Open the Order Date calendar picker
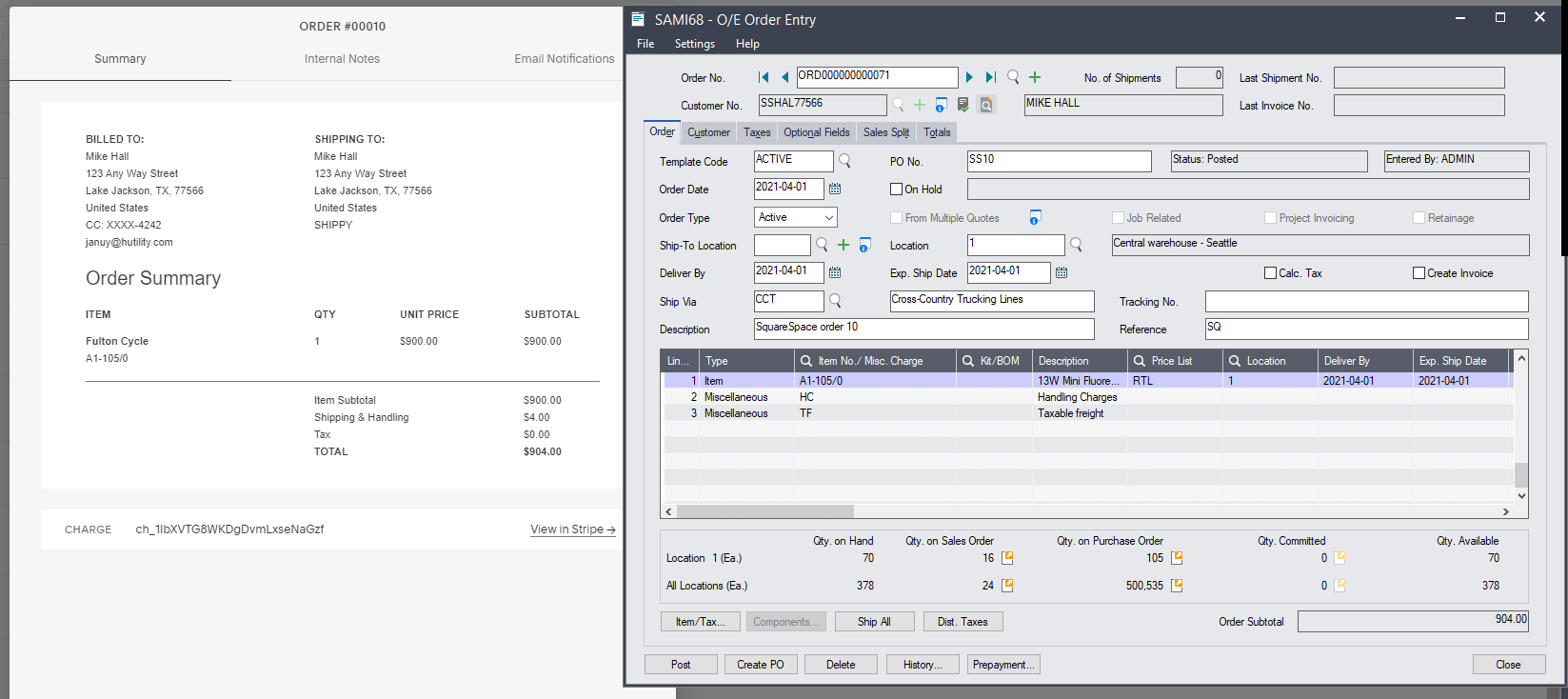Image resolution: width=1568 pixels, height=699 pixels. [x=835, y=189]
